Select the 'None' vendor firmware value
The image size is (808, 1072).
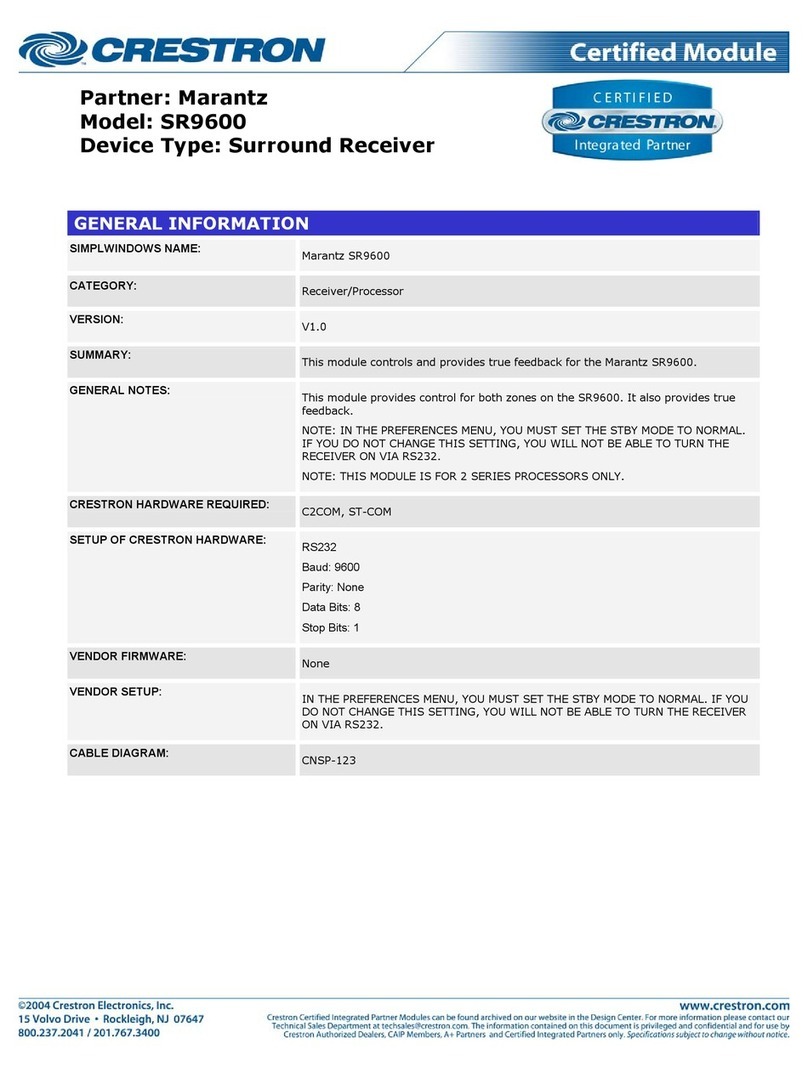coord(315,663)
